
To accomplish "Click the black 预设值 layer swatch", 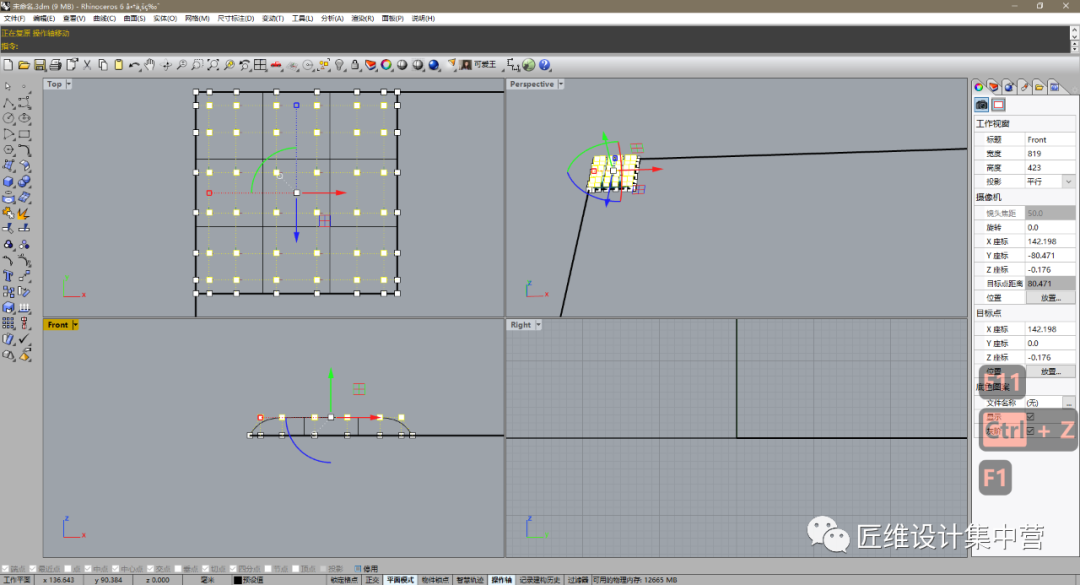I will (238, 580).
